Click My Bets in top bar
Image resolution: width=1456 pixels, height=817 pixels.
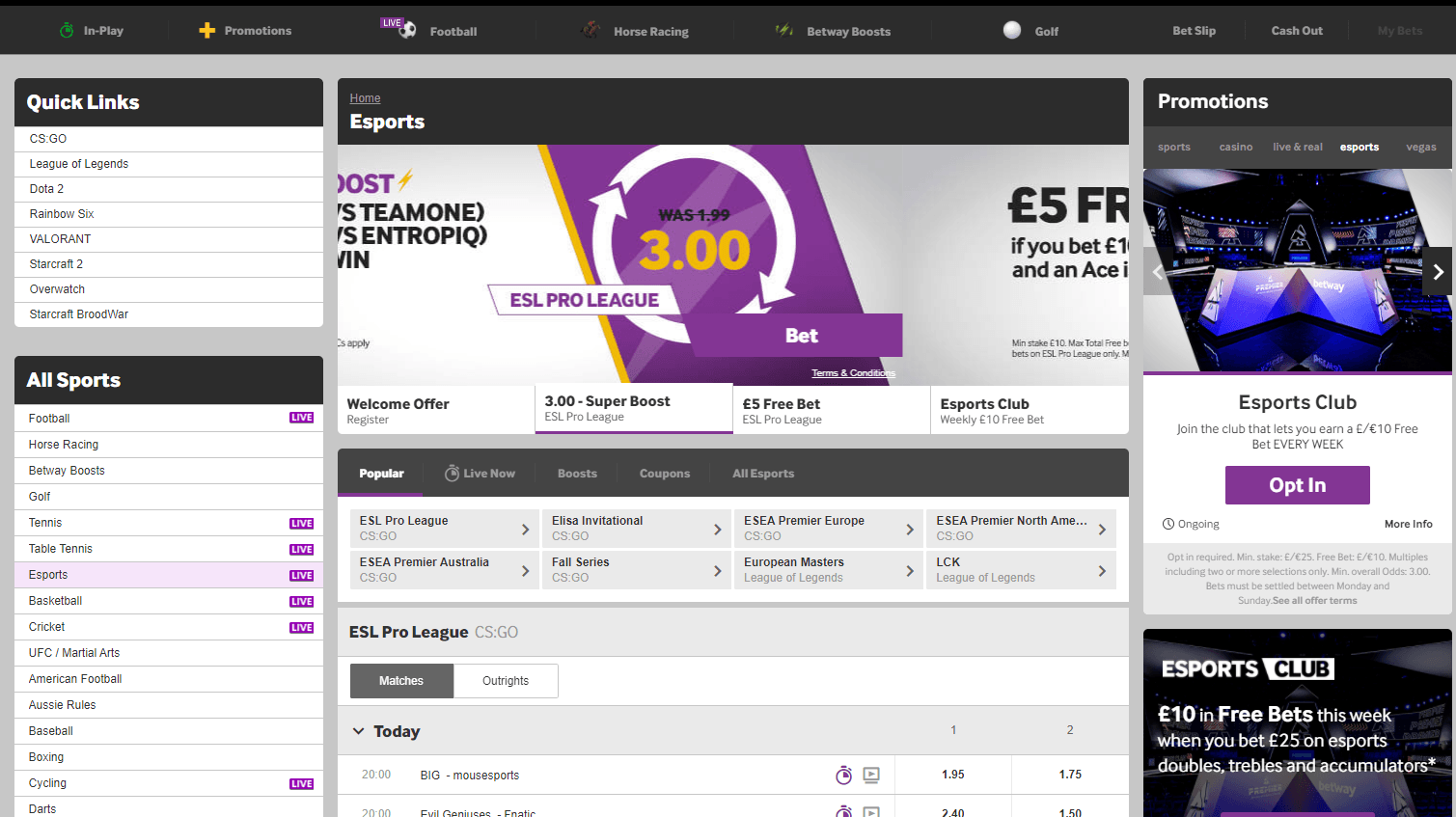[1400, 31]
